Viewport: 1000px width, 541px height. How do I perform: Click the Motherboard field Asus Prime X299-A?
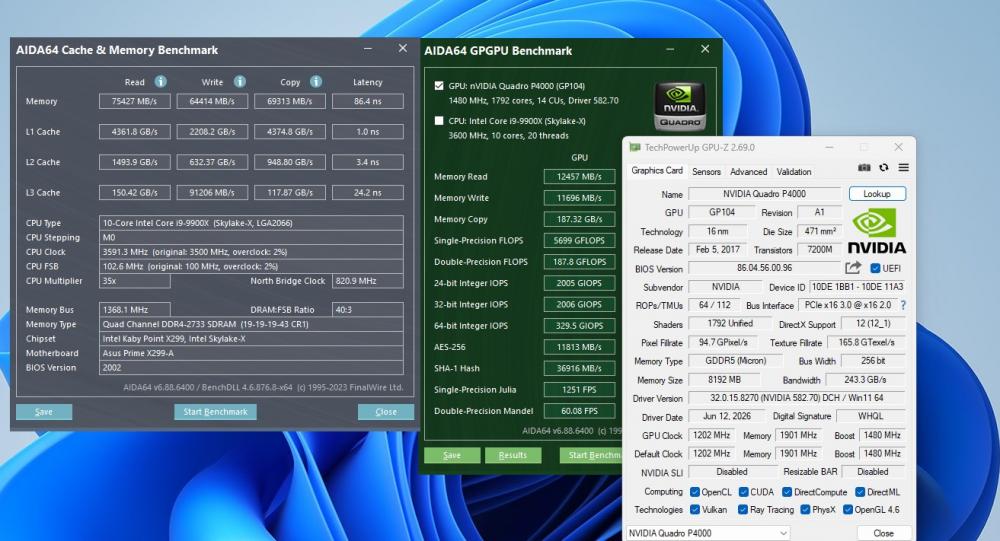(x=251, y=353)
